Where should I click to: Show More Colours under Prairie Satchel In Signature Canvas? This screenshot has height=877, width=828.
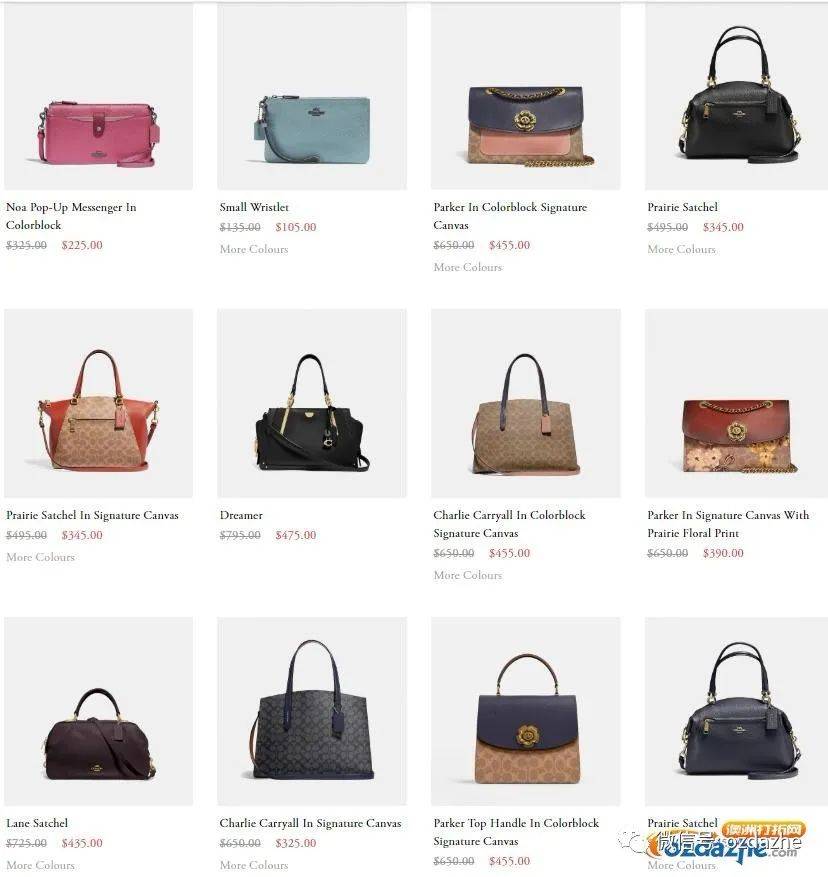click(40, 557)
